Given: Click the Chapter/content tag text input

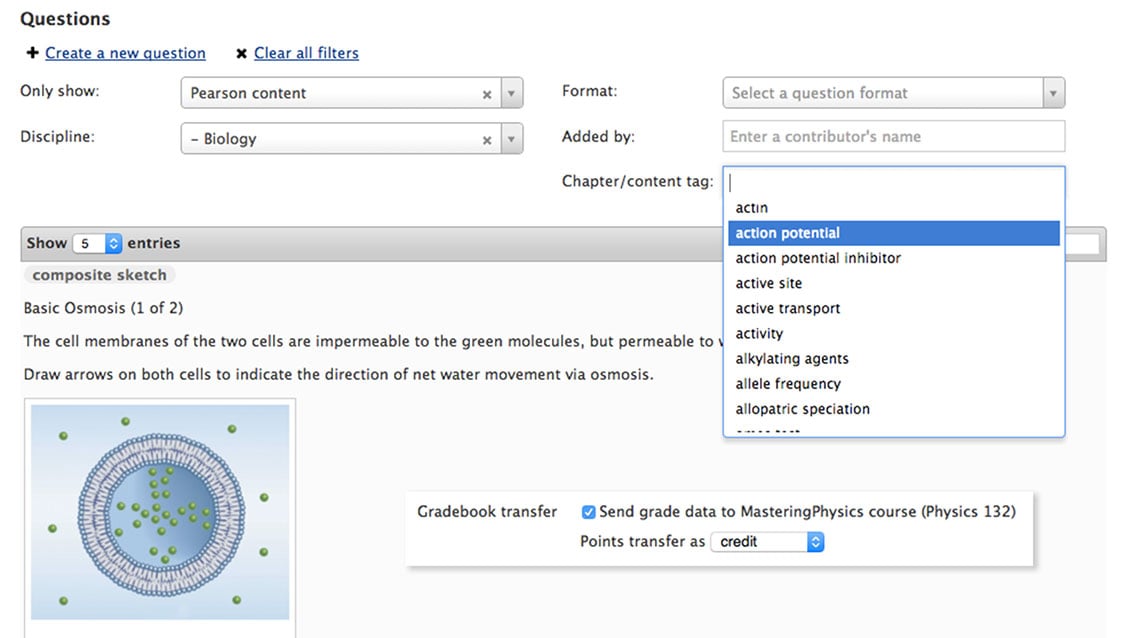Looking at the screenshot, I should click(x=893, y=182).
